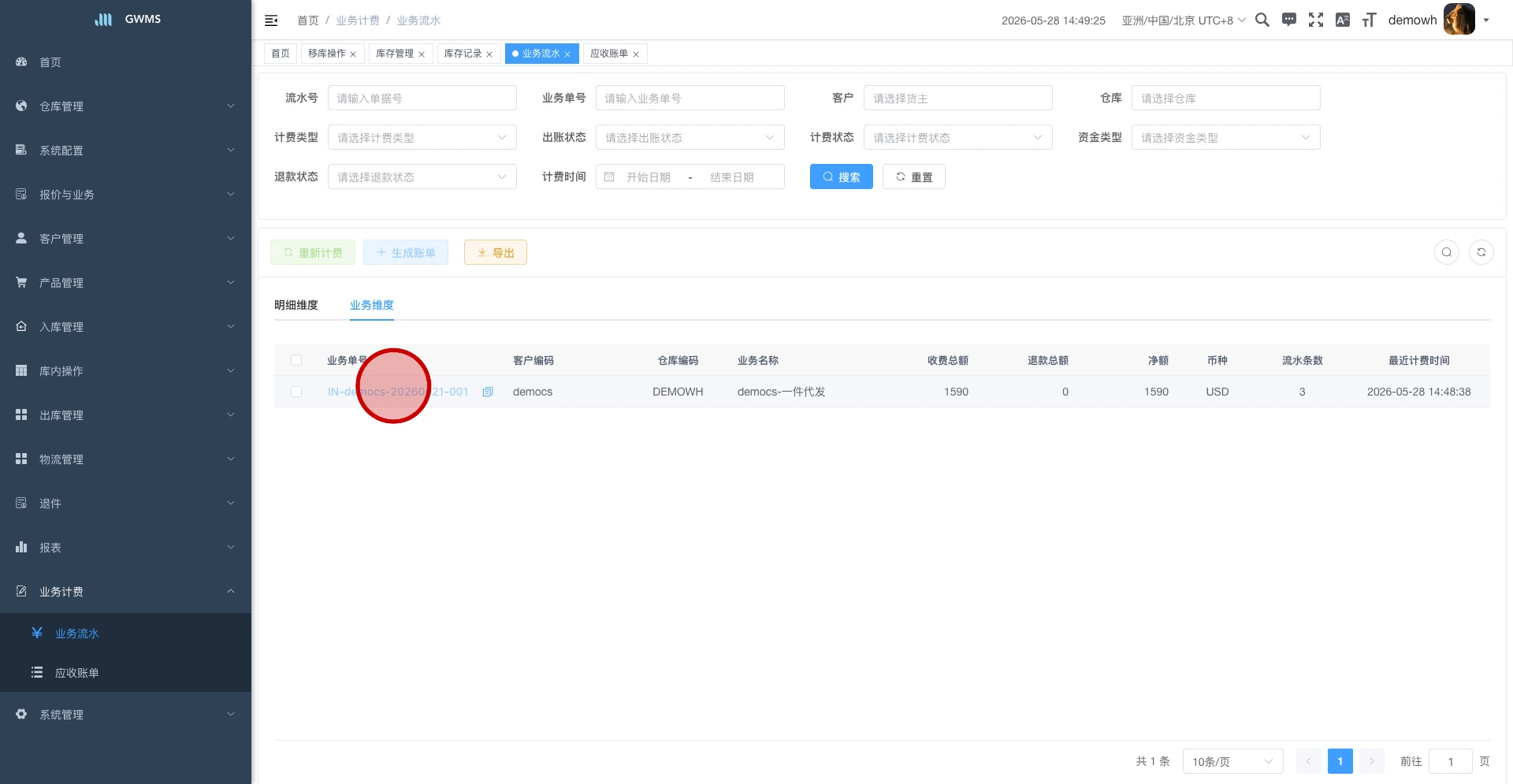
Task: Open the 计费类型 dropdown
Action: (422, 137)
